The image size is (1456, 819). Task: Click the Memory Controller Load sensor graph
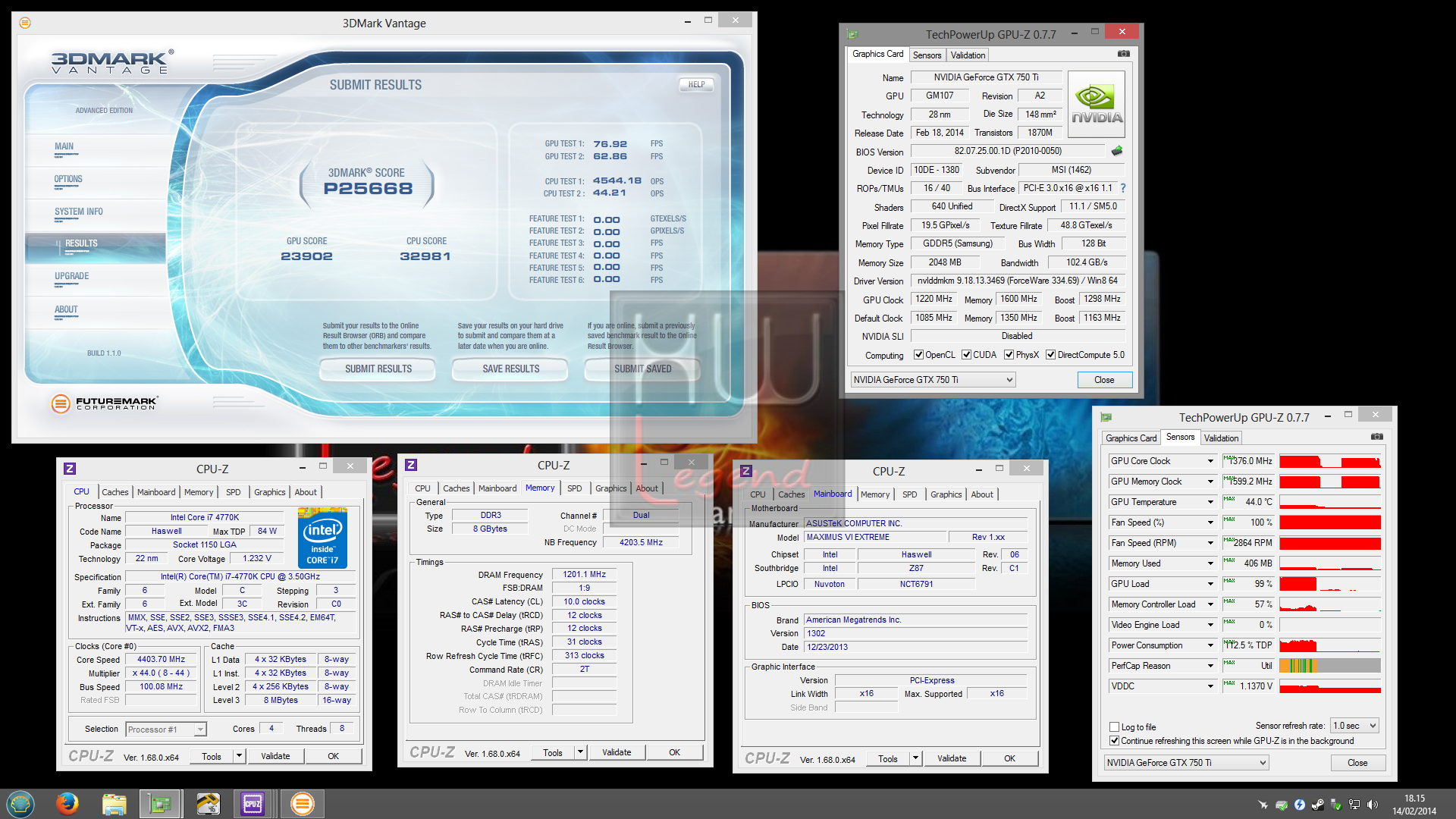(1330, 604)
